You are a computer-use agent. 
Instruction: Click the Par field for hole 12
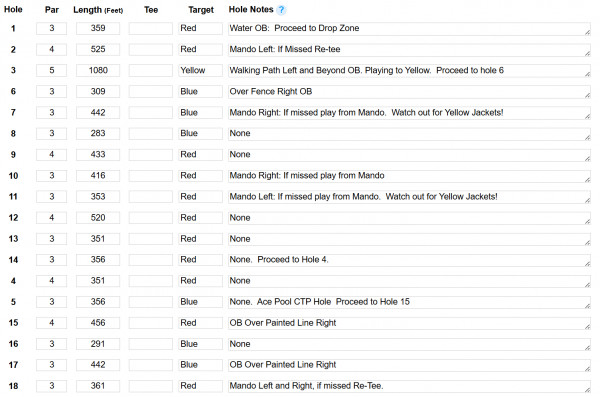click(x=52, y=218)
